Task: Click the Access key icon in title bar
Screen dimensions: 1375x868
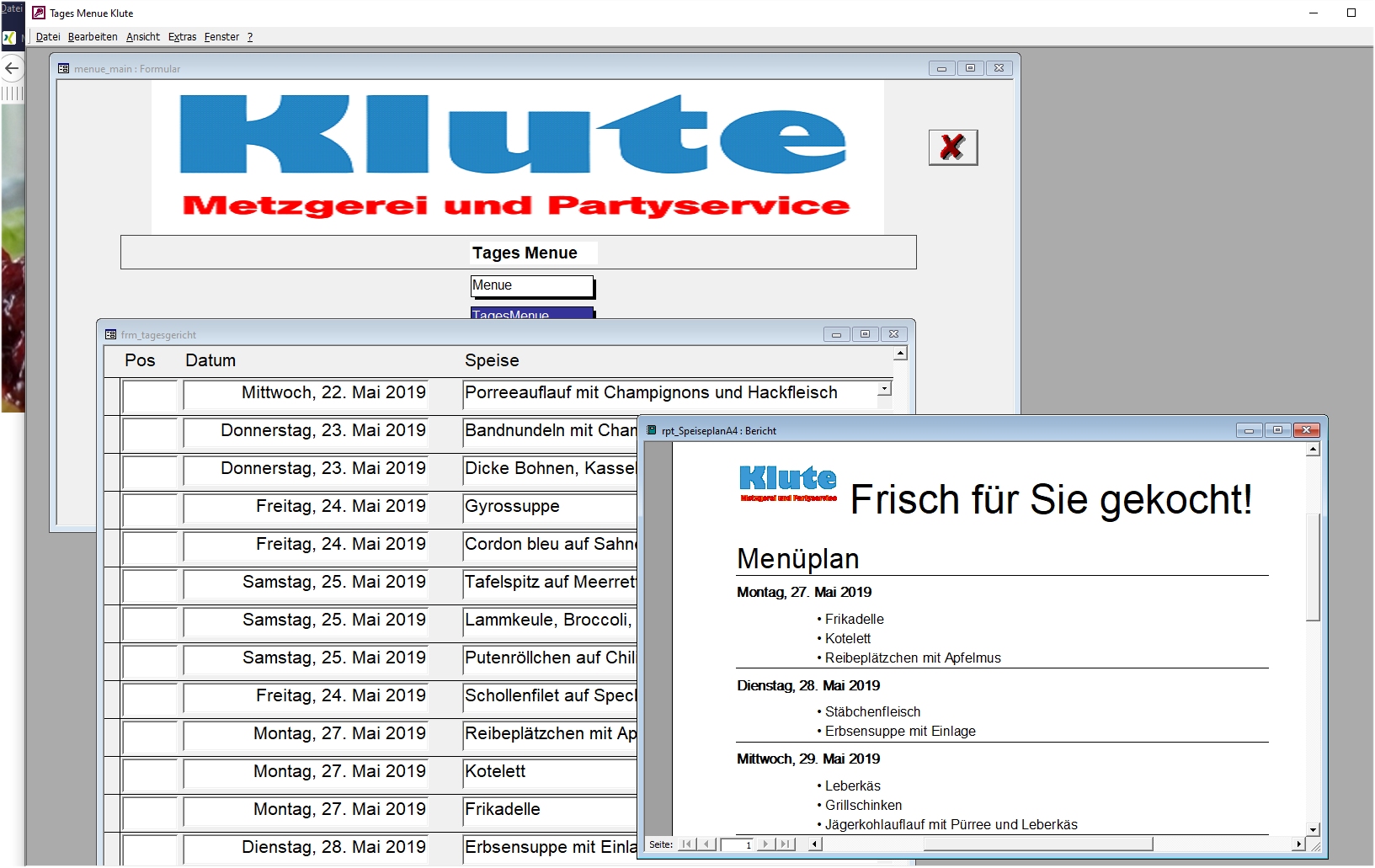Action: [39, 13]
